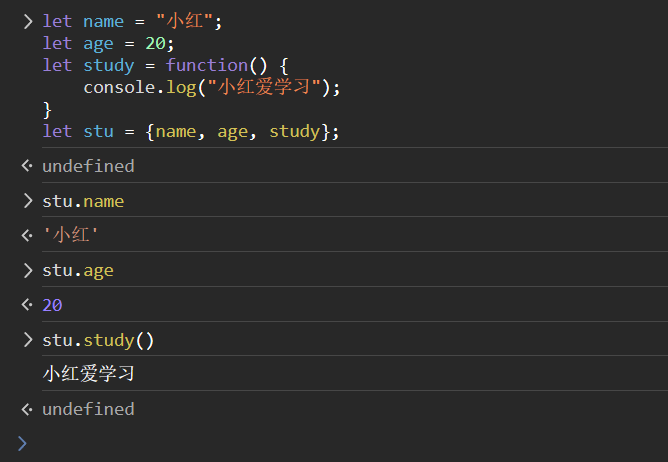Click the stu.name command entry

(83, 201)
